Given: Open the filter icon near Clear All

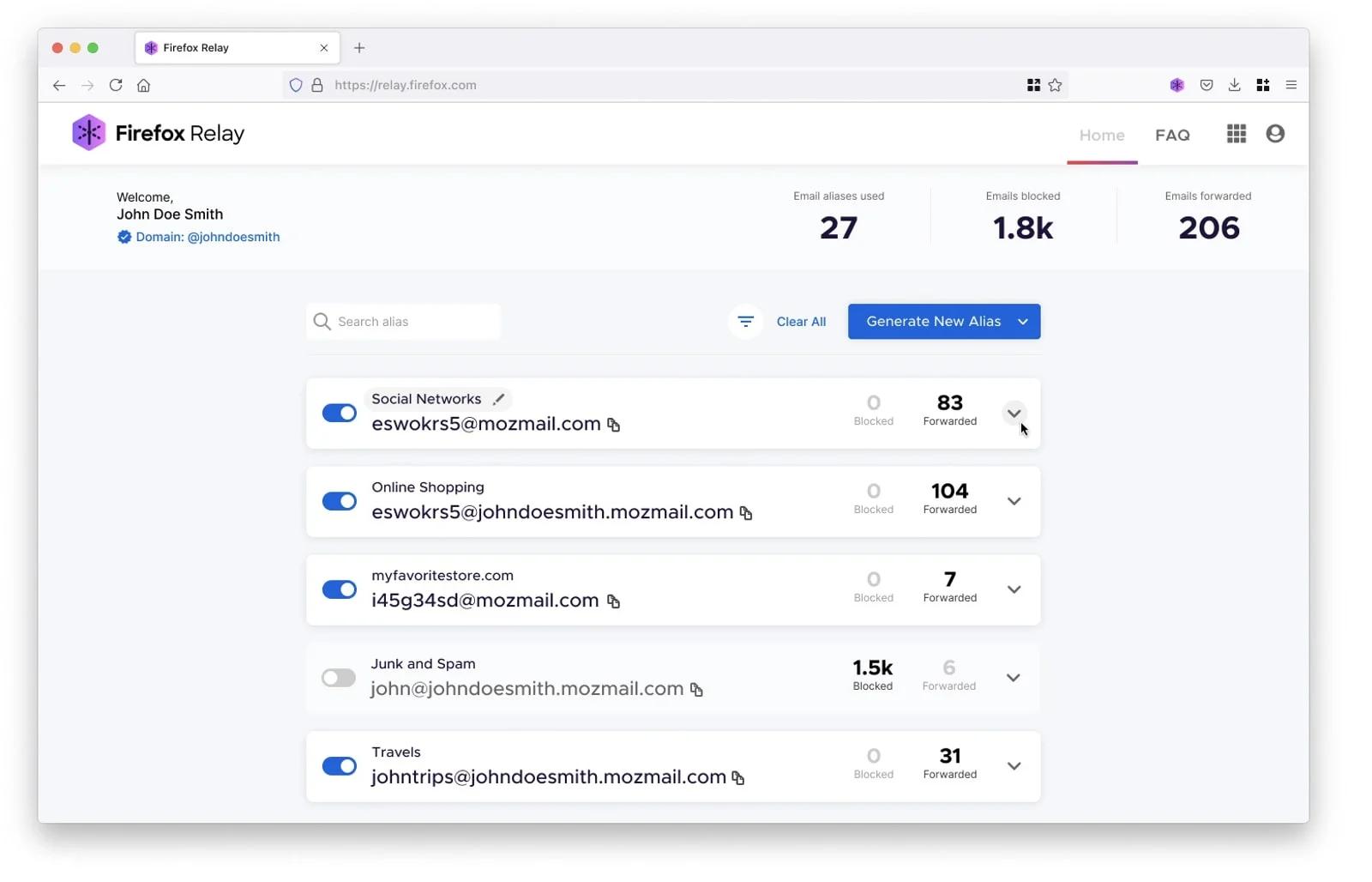Looking at the screenshot, I should click(745, 321).
